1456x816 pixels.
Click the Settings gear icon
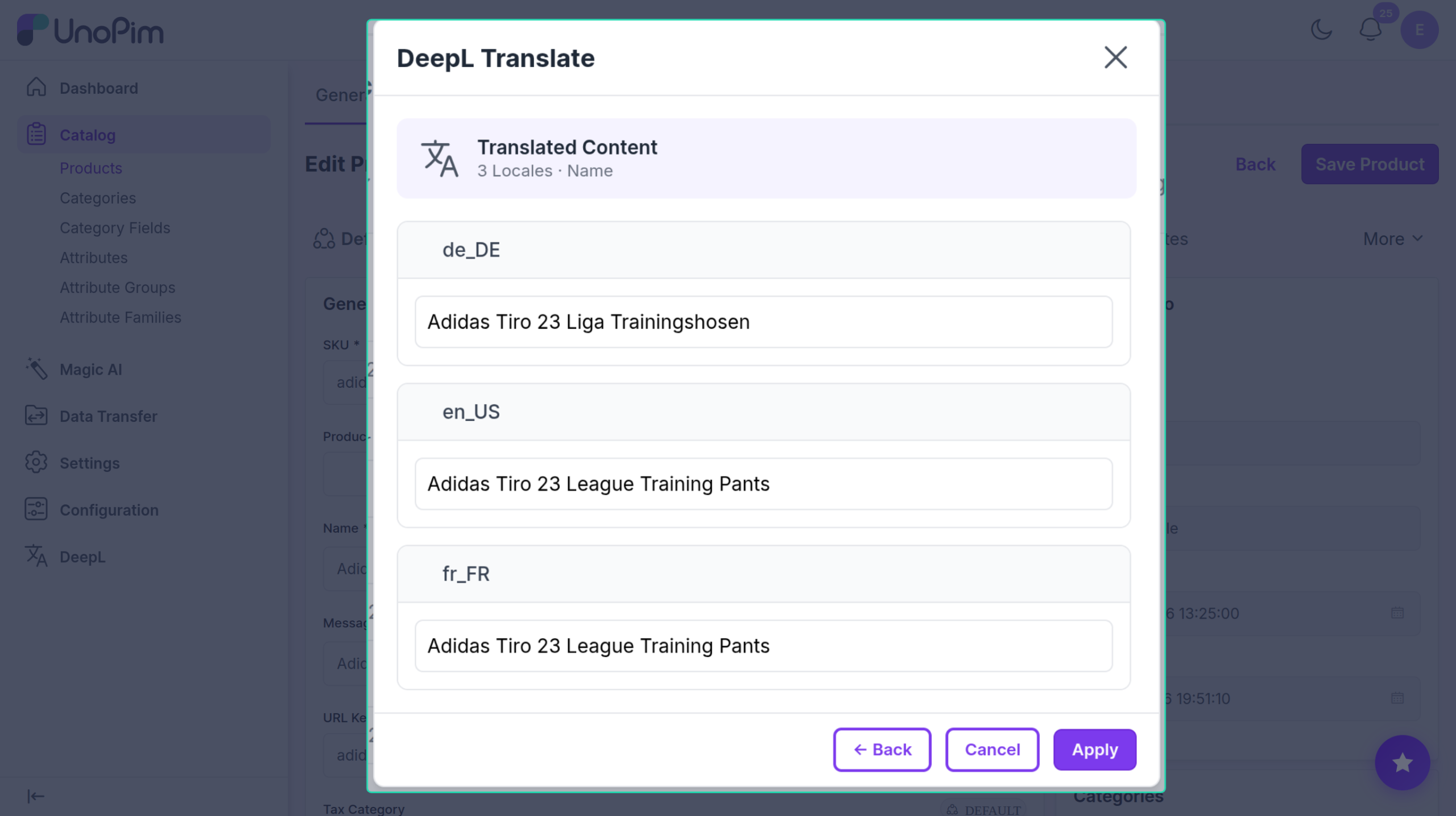36,462
